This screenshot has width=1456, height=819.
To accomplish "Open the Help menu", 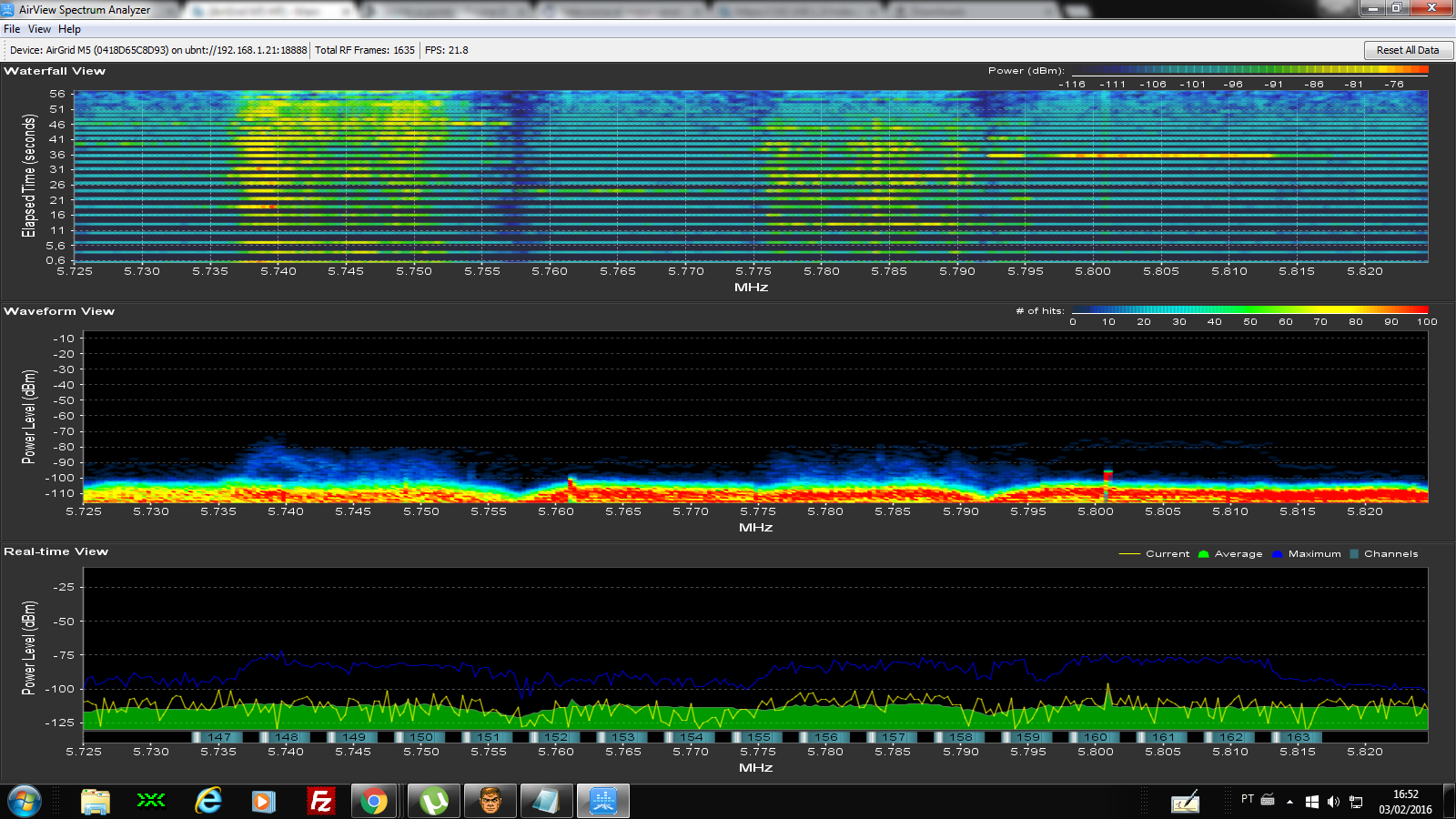I will (69, 29).
